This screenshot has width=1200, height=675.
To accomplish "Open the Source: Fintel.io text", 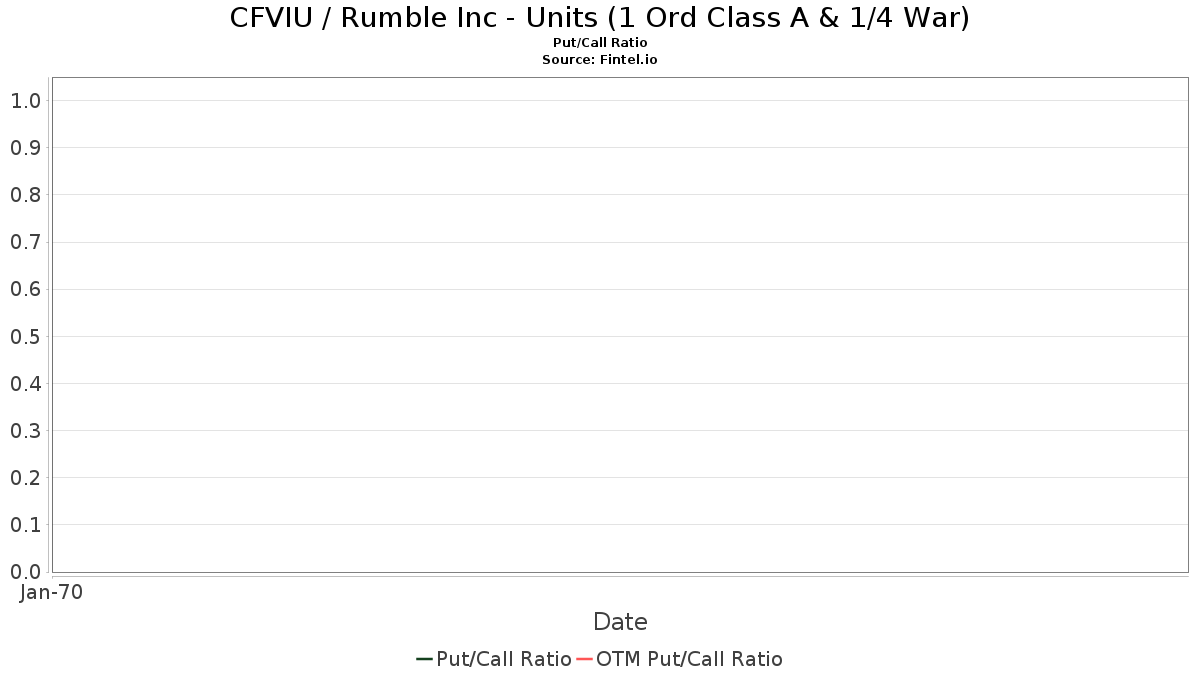I will coord(600,59).
